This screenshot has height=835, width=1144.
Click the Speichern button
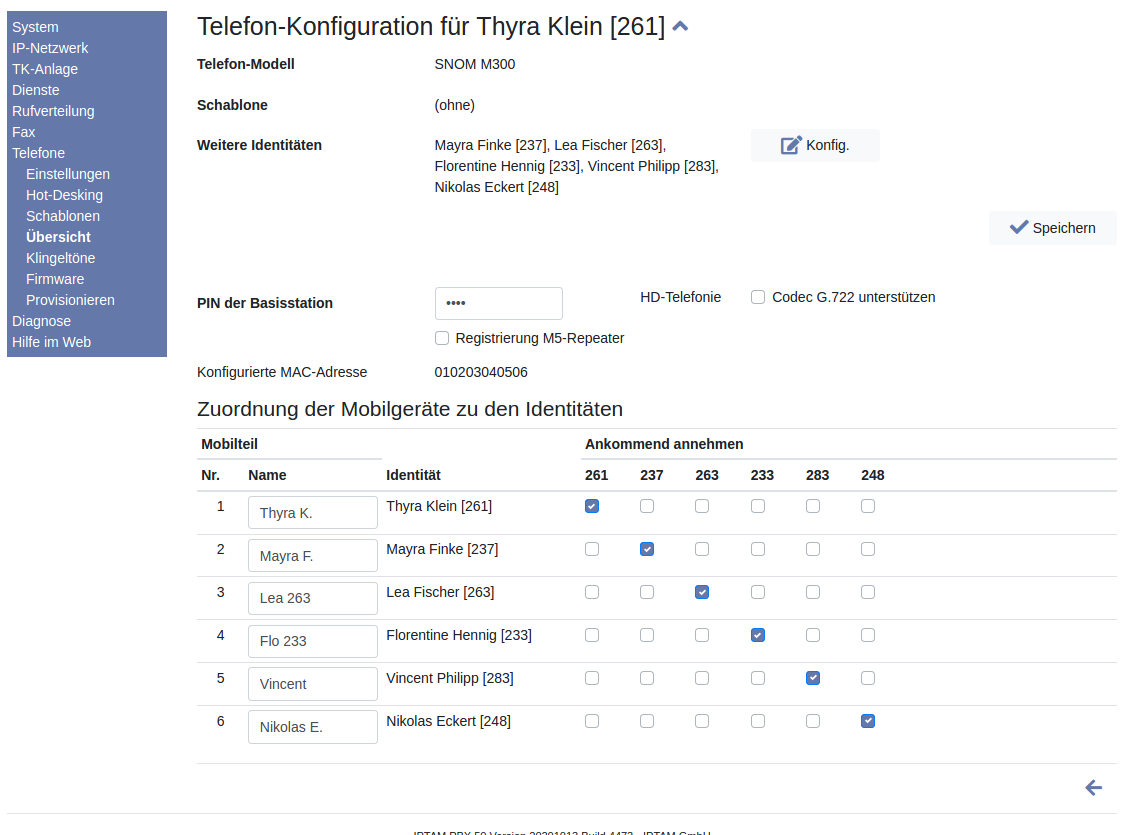pyautogui.click(x=1053, y=228)
